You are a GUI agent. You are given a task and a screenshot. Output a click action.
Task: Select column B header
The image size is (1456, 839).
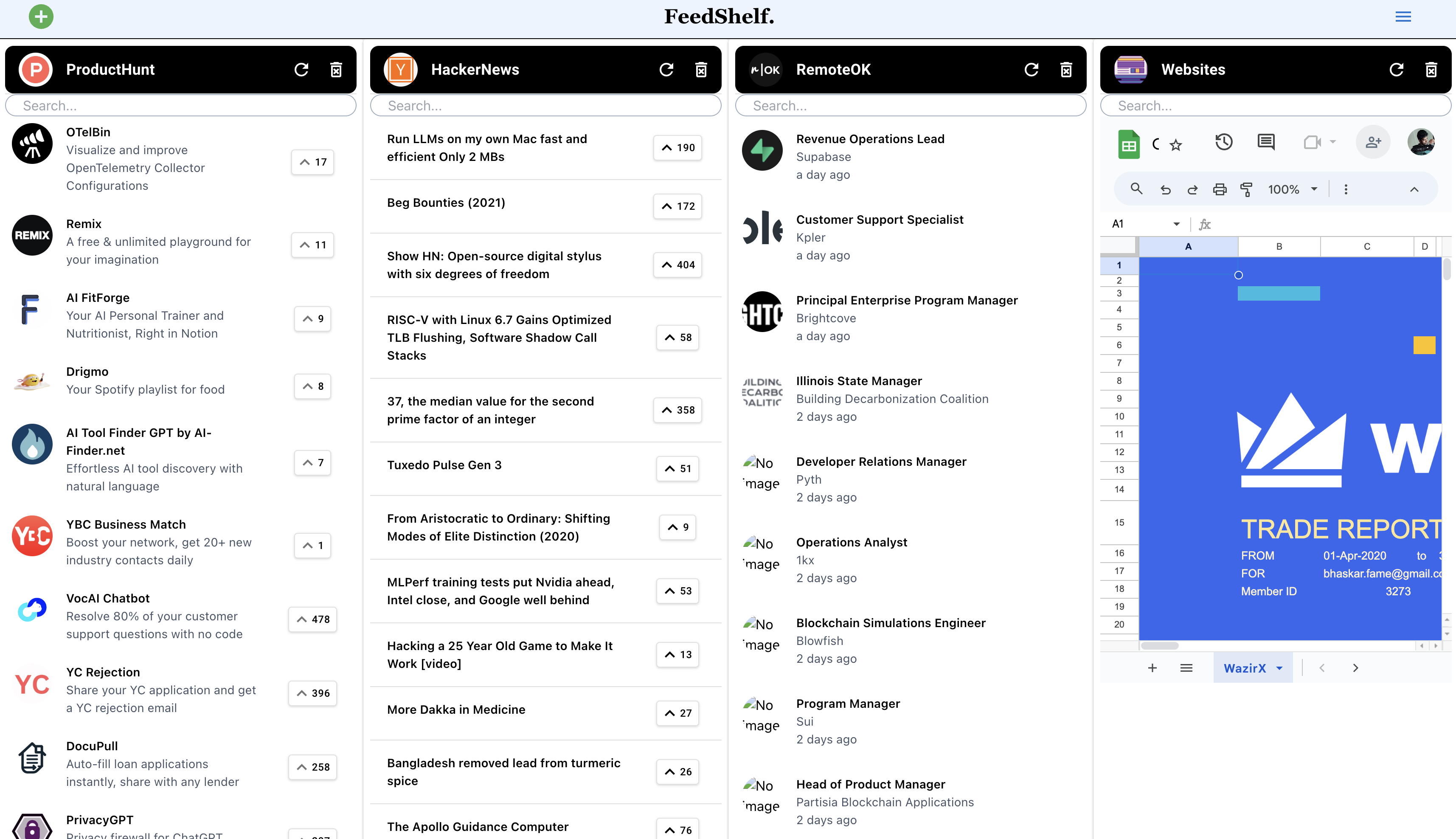tap(1279, 247)
